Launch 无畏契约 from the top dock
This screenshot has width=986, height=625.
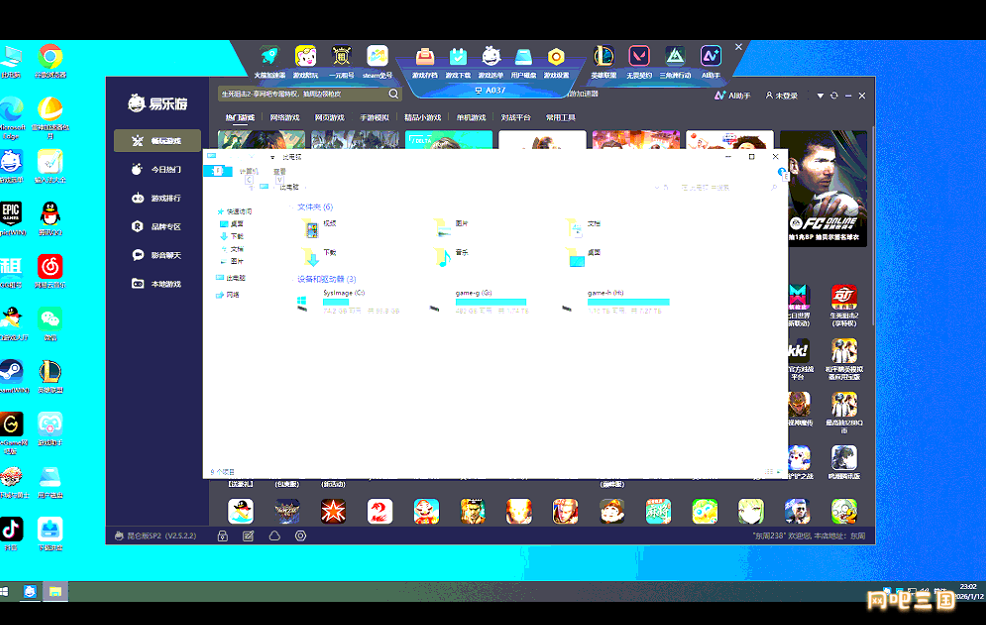click(x=639, y=57)
